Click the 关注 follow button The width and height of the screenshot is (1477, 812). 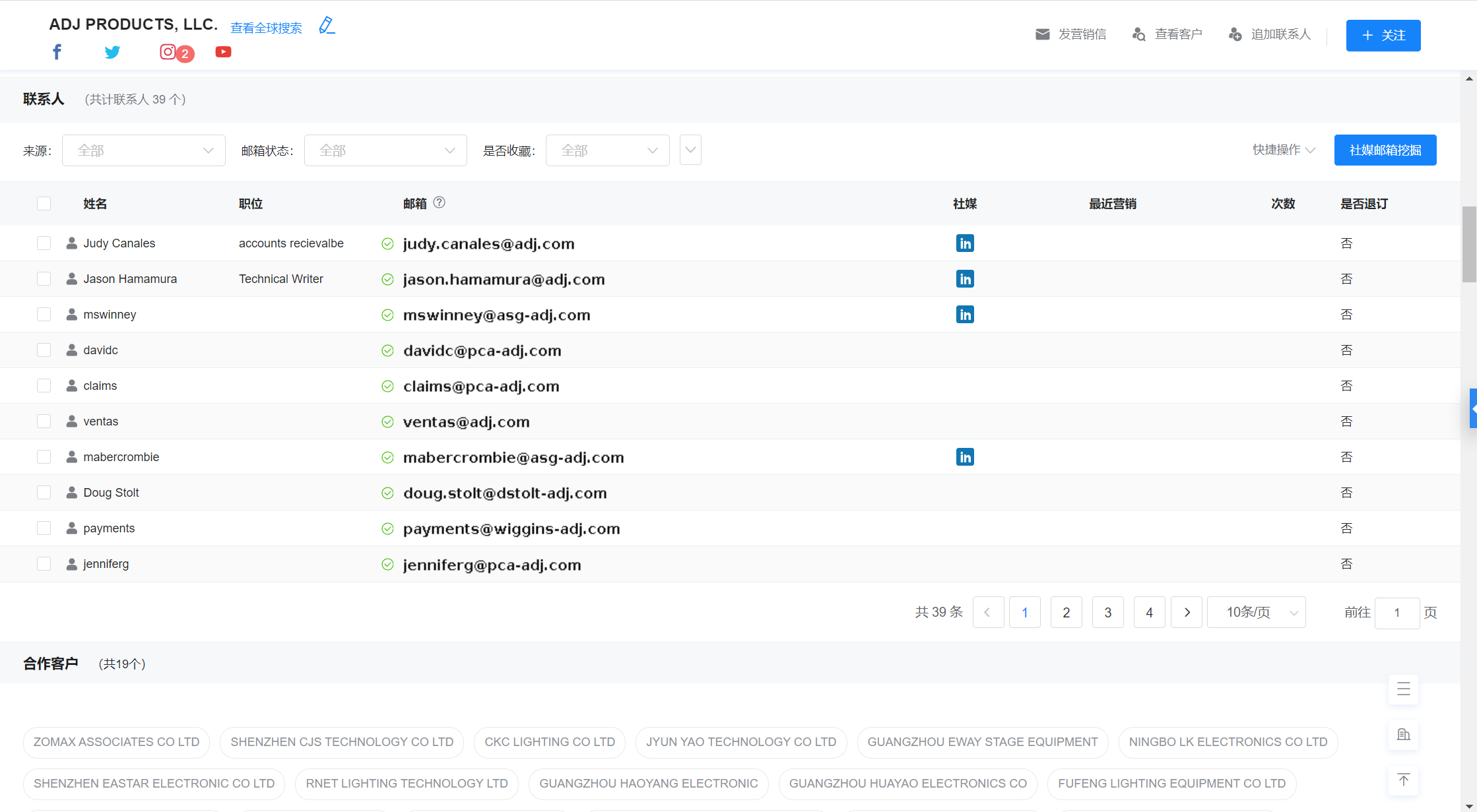(x=1383, y=36)
